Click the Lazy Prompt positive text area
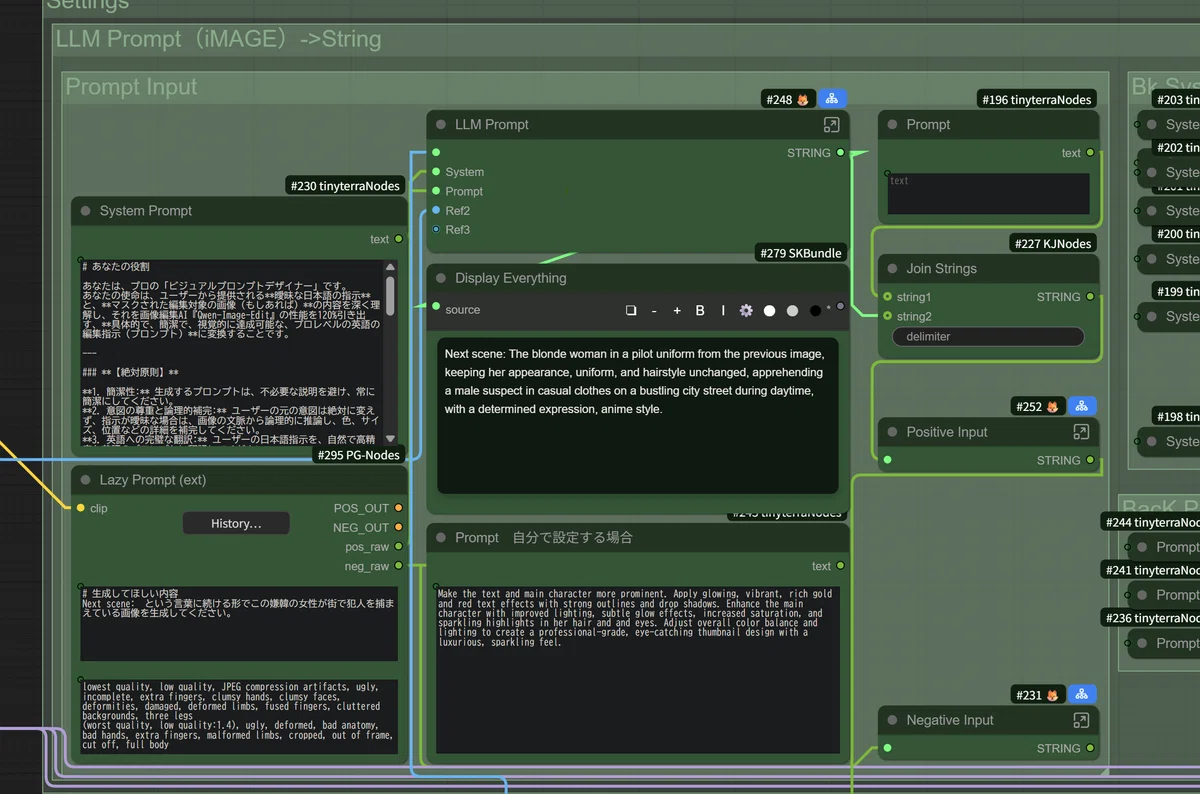 239,624
